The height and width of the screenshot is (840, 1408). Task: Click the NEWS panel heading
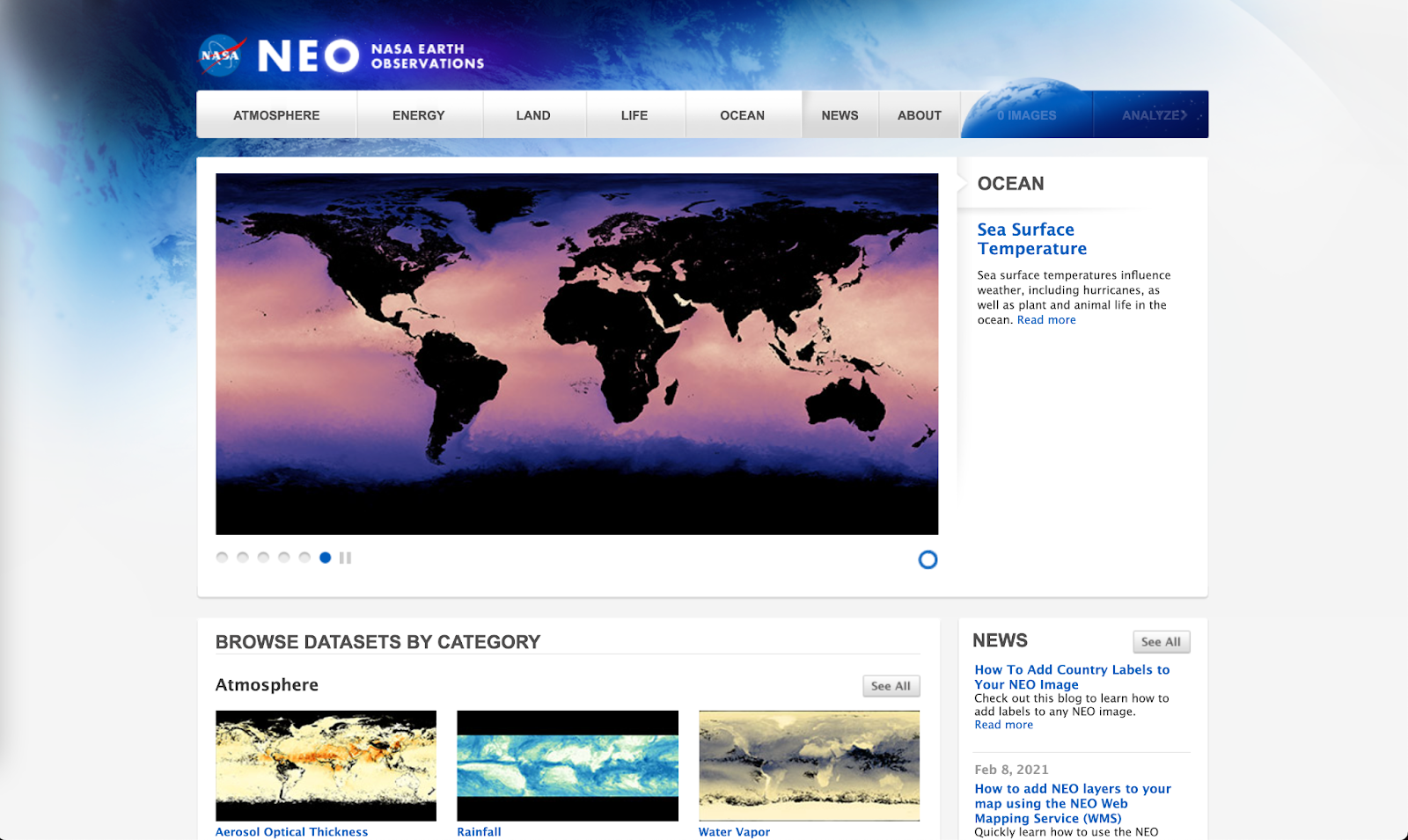(x=1000, y=640)
